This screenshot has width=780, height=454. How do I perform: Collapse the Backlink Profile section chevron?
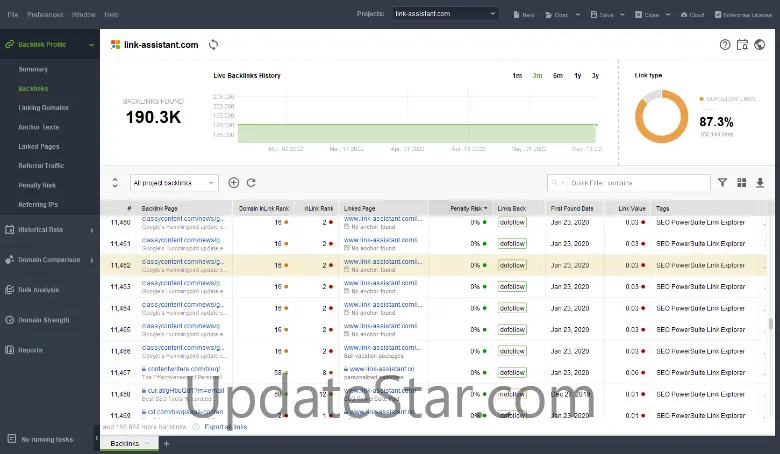point(92,45)
